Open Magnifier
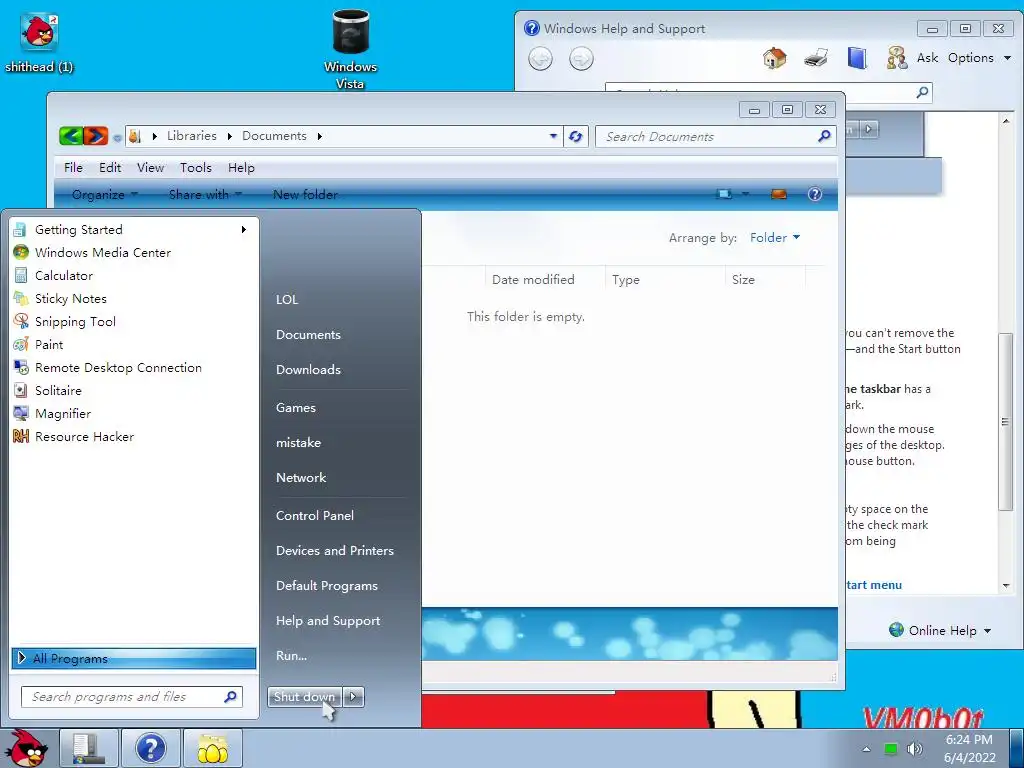This screenshot has height=768, width=1024. pos(133,413)
